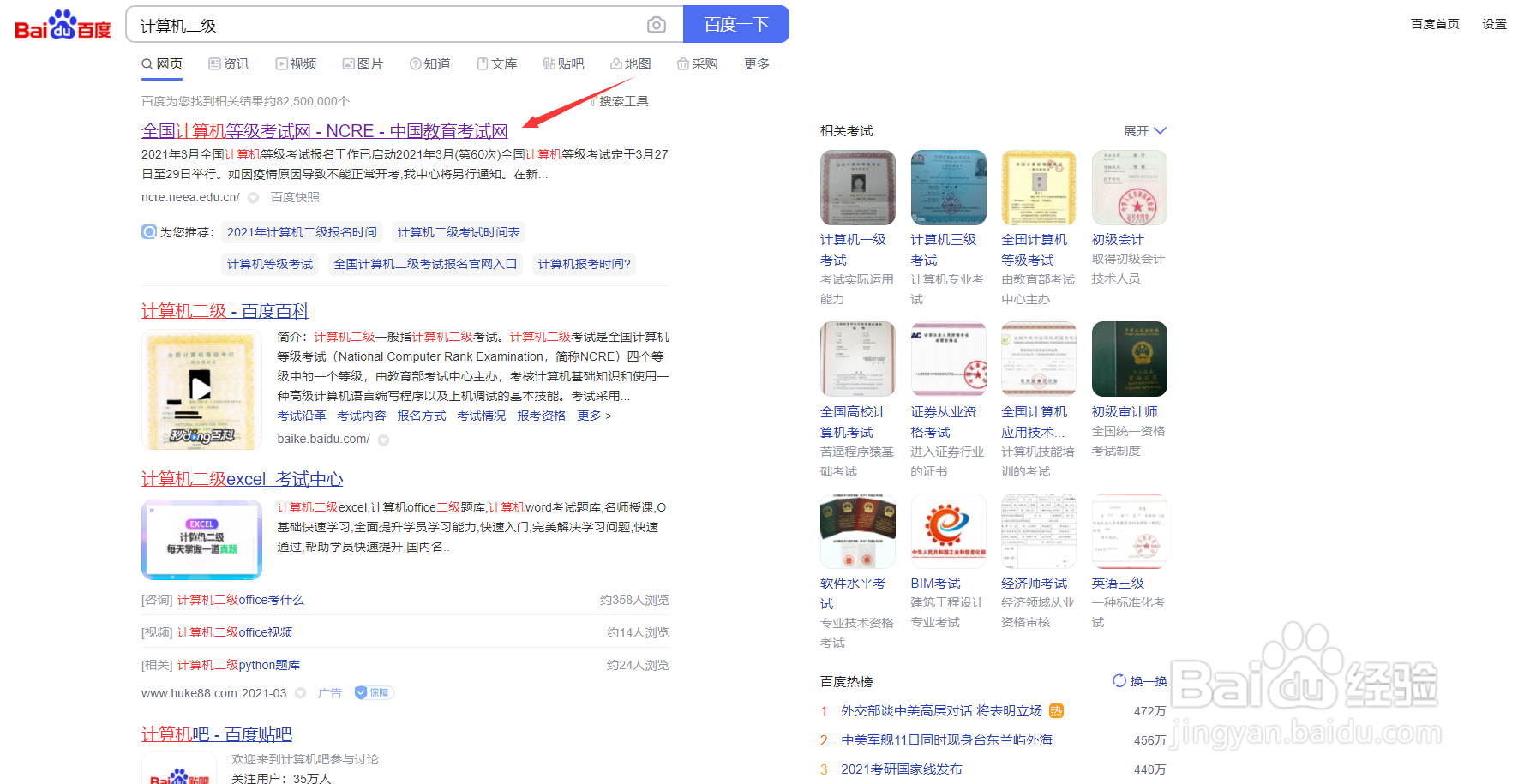Open 软件水平考试 link

pyautogui.click(x=853, y=594)
